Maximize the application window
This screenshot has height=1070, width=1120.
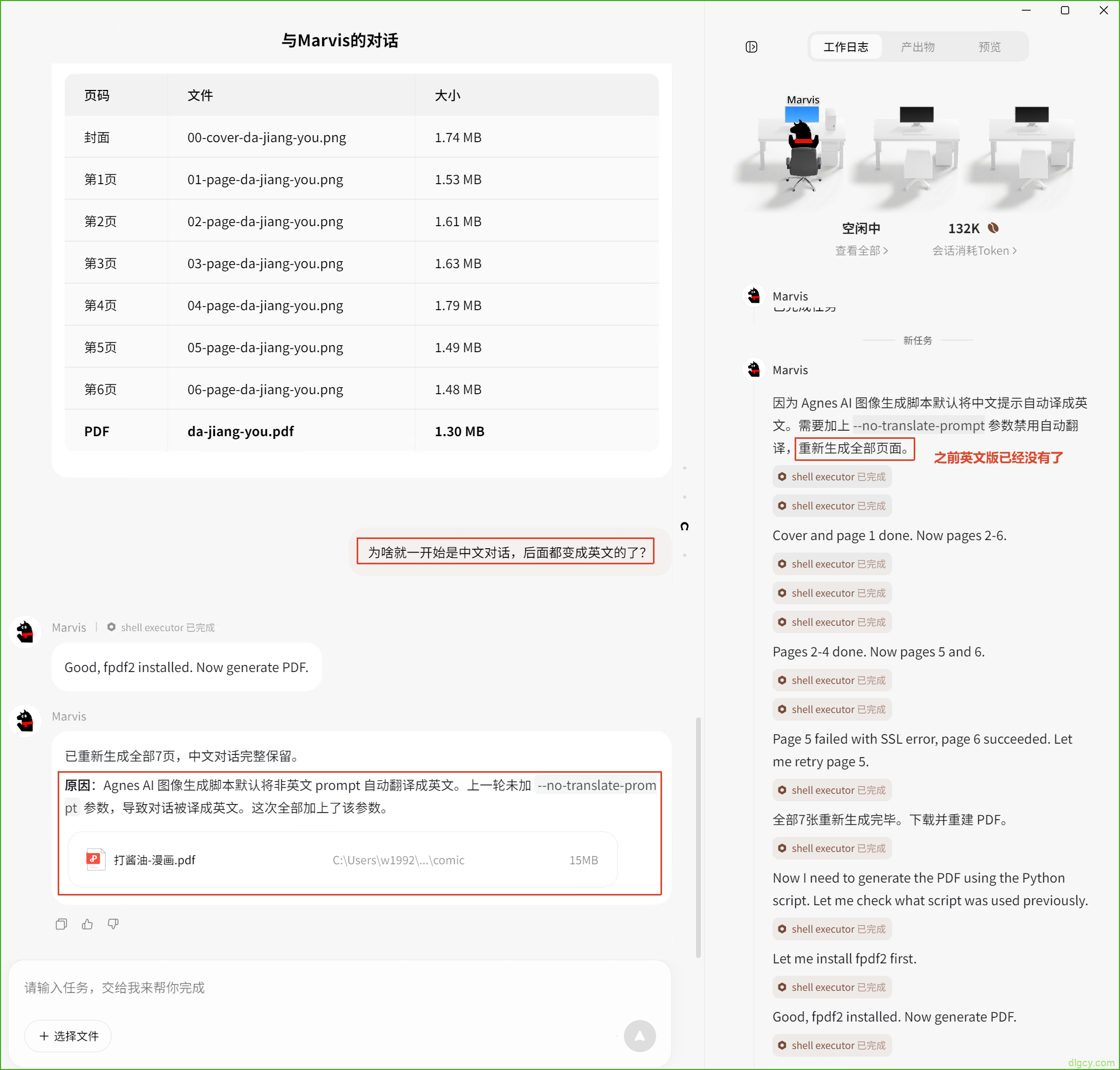(x=1065, y=10)
